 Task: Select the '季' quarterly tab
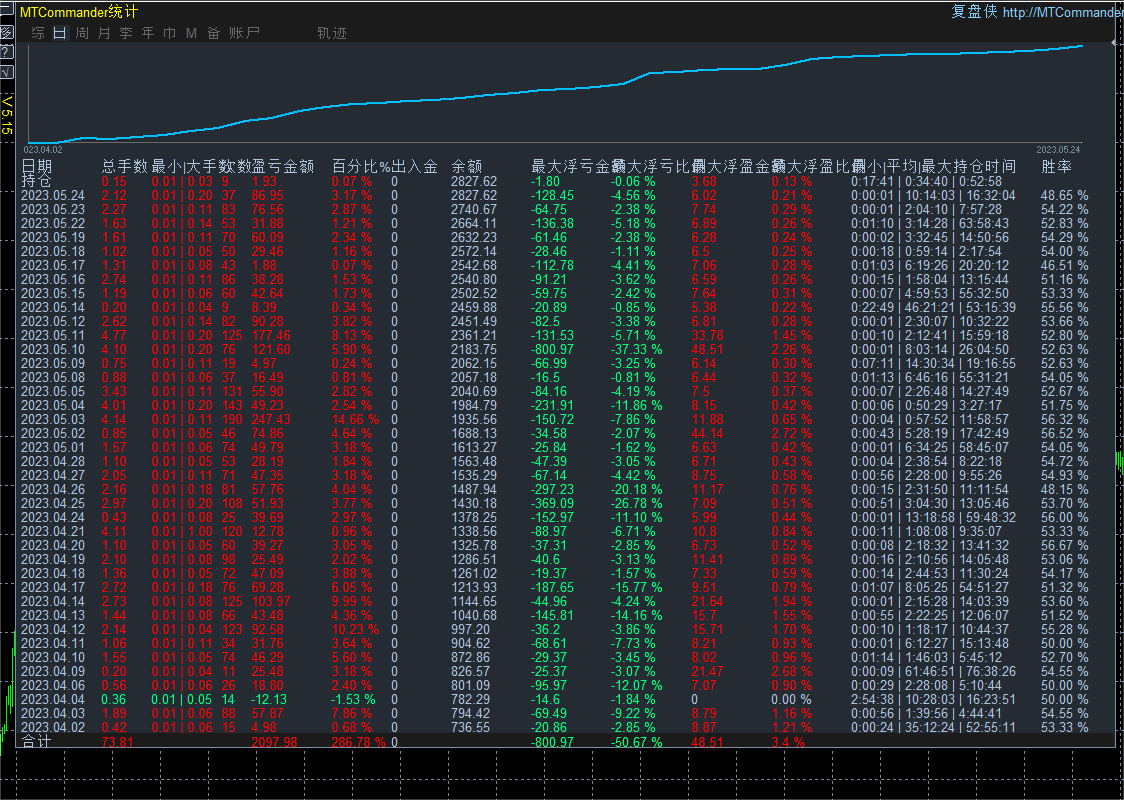[126, 33]
